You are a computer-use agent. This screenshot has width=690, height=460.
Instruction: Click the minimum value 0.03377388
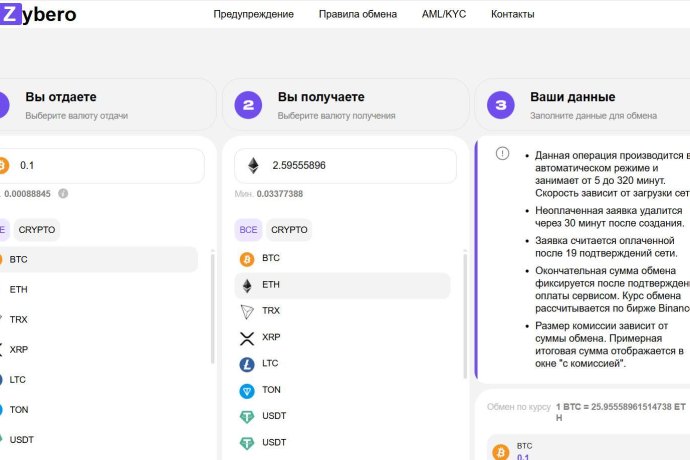(x=279, y=194)
